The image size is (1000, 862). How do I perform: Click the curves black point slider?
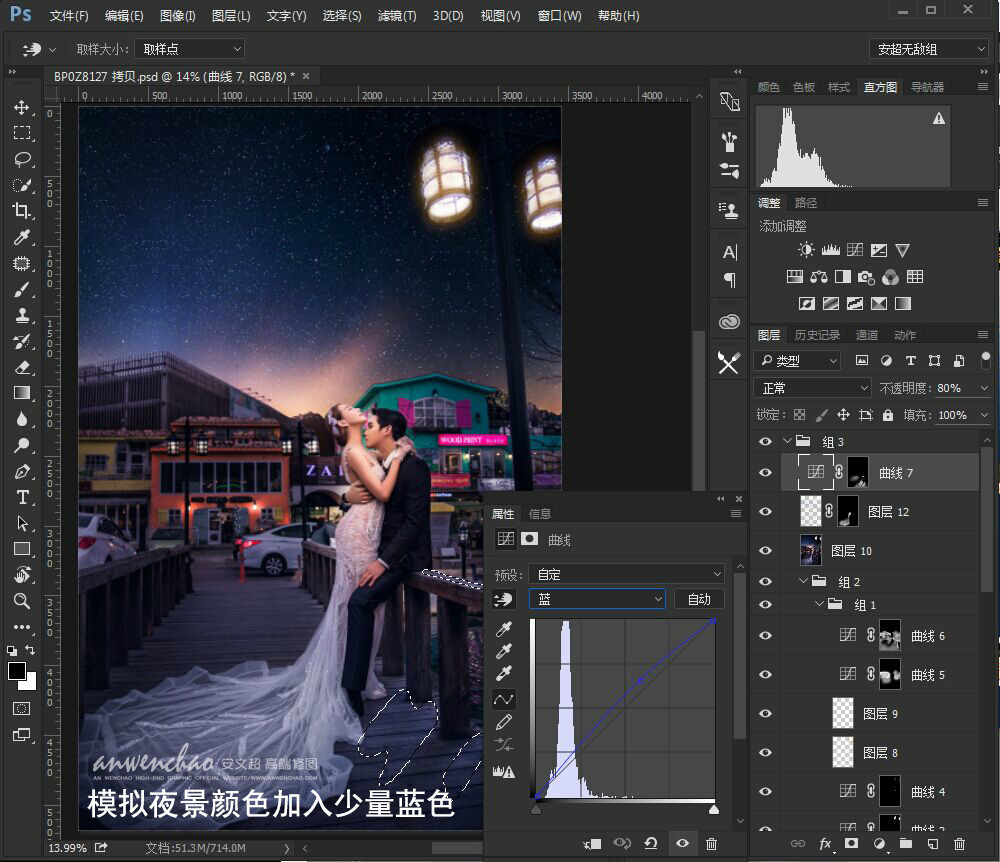[536, 810]
